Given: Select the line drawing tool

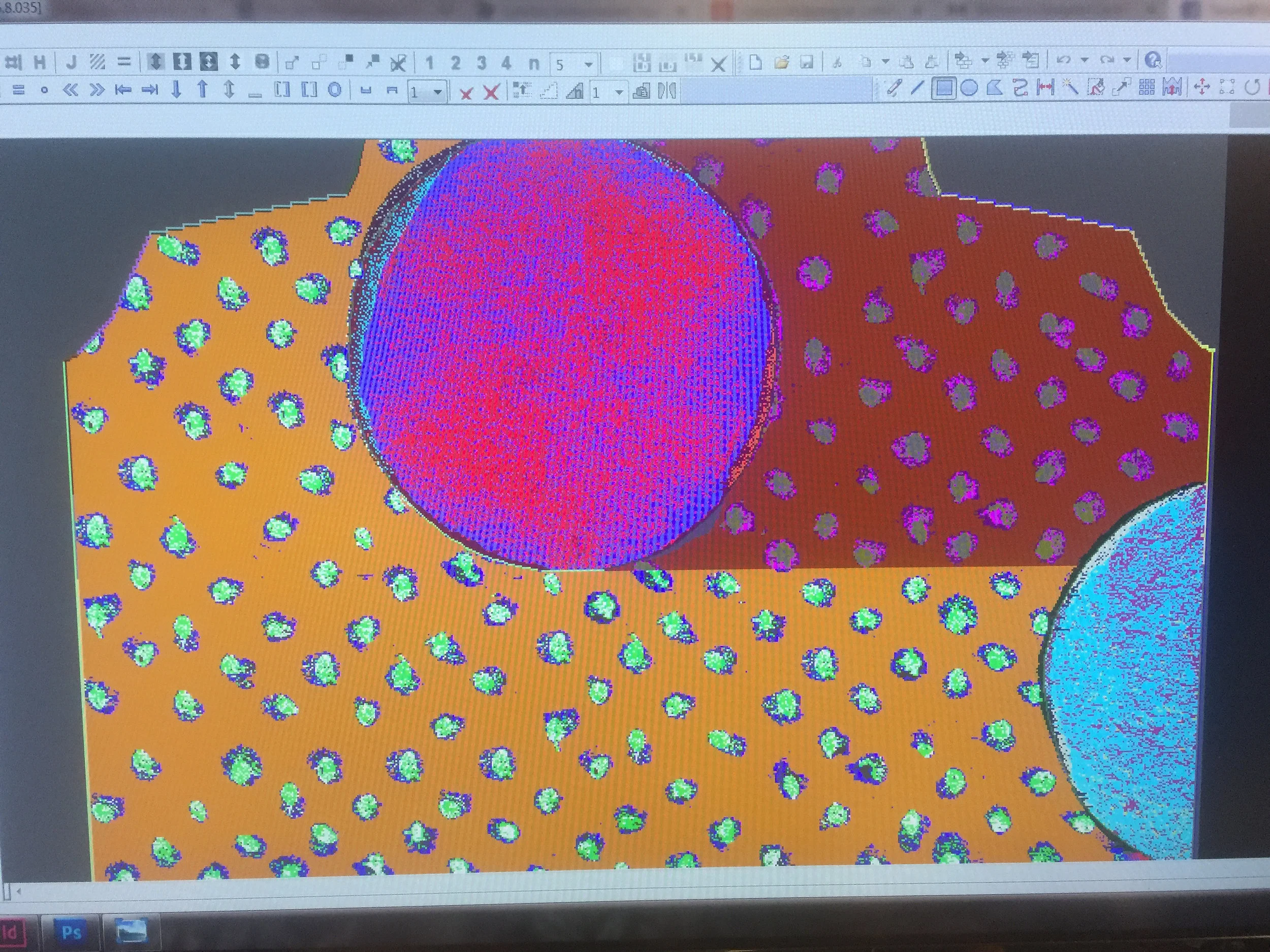Looking at the screenshot, I should [x=918, y=88].
